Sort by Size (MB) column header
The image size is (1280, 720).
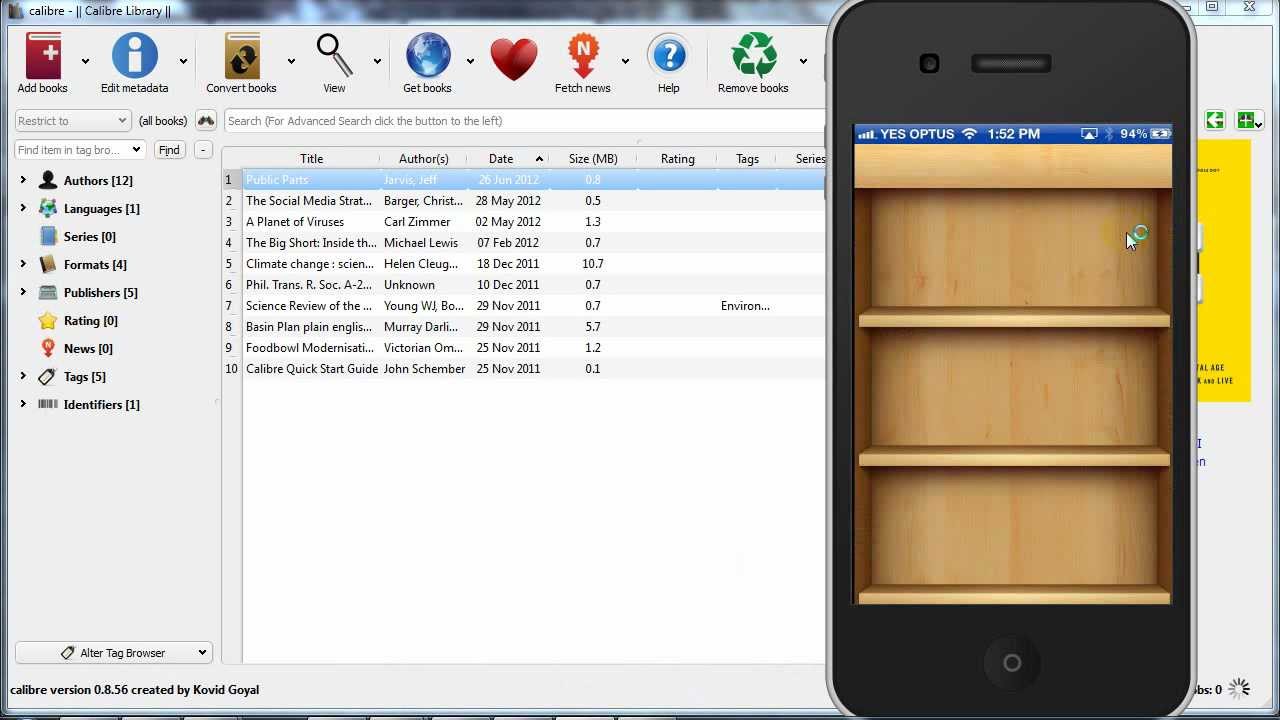coord(593,159)
